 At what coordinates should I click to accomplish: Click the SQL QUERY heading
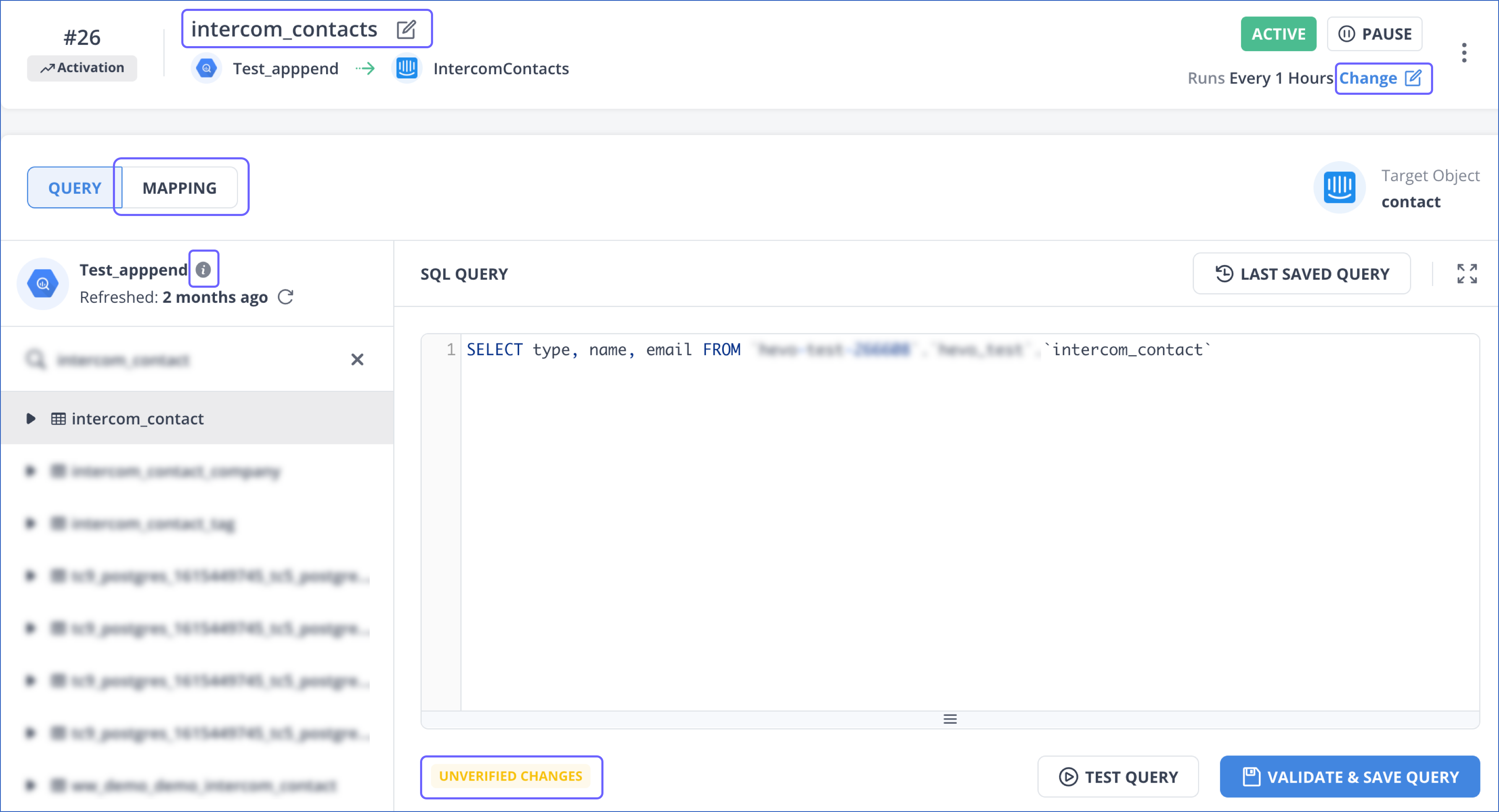464,274
